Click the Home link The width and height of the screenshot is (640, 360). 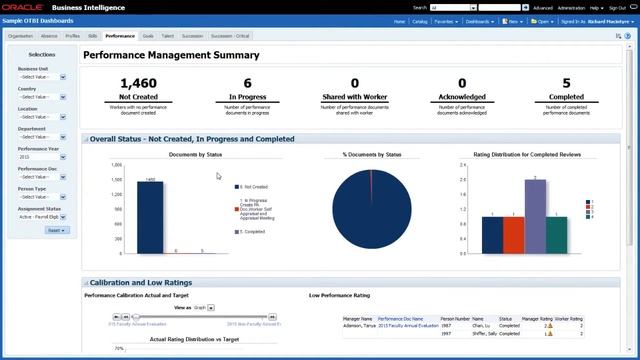click(x=399, y=22)
